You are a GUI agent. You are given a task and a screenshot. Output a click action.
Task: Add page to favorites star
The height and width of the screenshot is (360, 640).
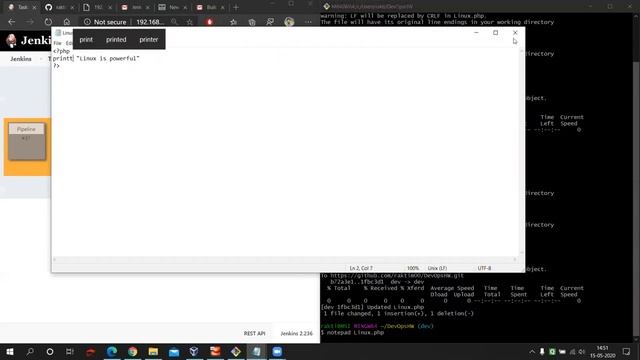[190, 22]
